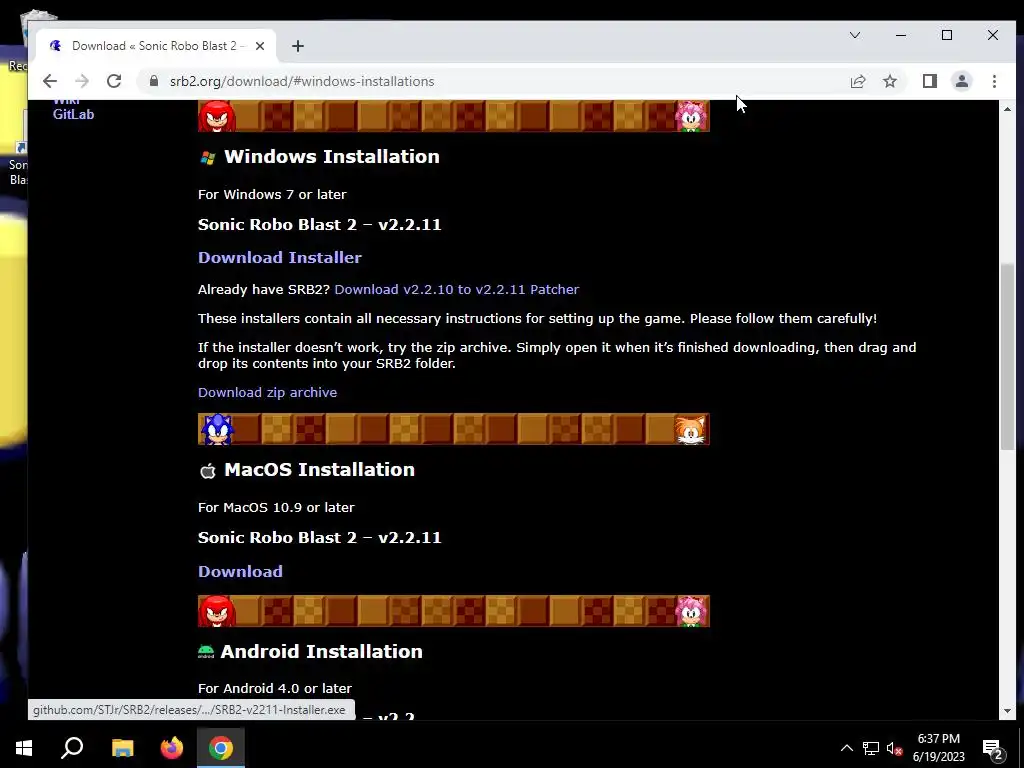The image size is (1024, 768).
Task: Click the muted volume tray icon
Action: [x=894, y=748]
